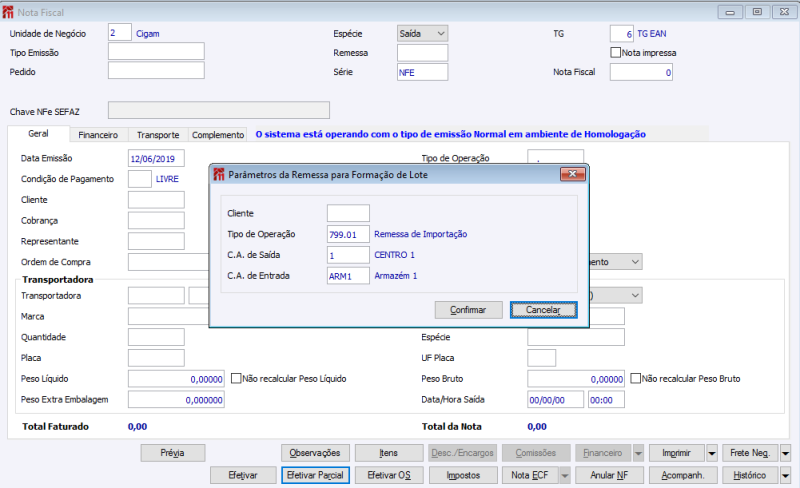Switch to the Complemento tab
800x488 pixels.
pos(218,135)
